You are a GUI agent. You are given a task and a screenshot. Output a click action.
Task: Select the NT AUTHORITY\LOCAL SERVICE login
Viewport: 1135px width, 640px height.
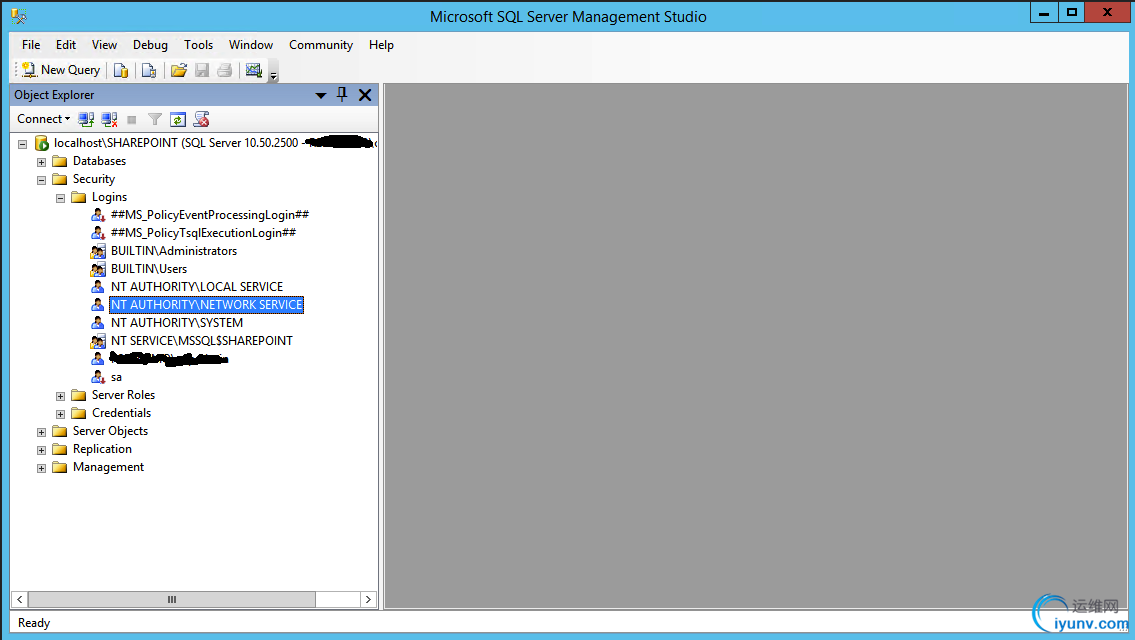click(x=197, y=287)
